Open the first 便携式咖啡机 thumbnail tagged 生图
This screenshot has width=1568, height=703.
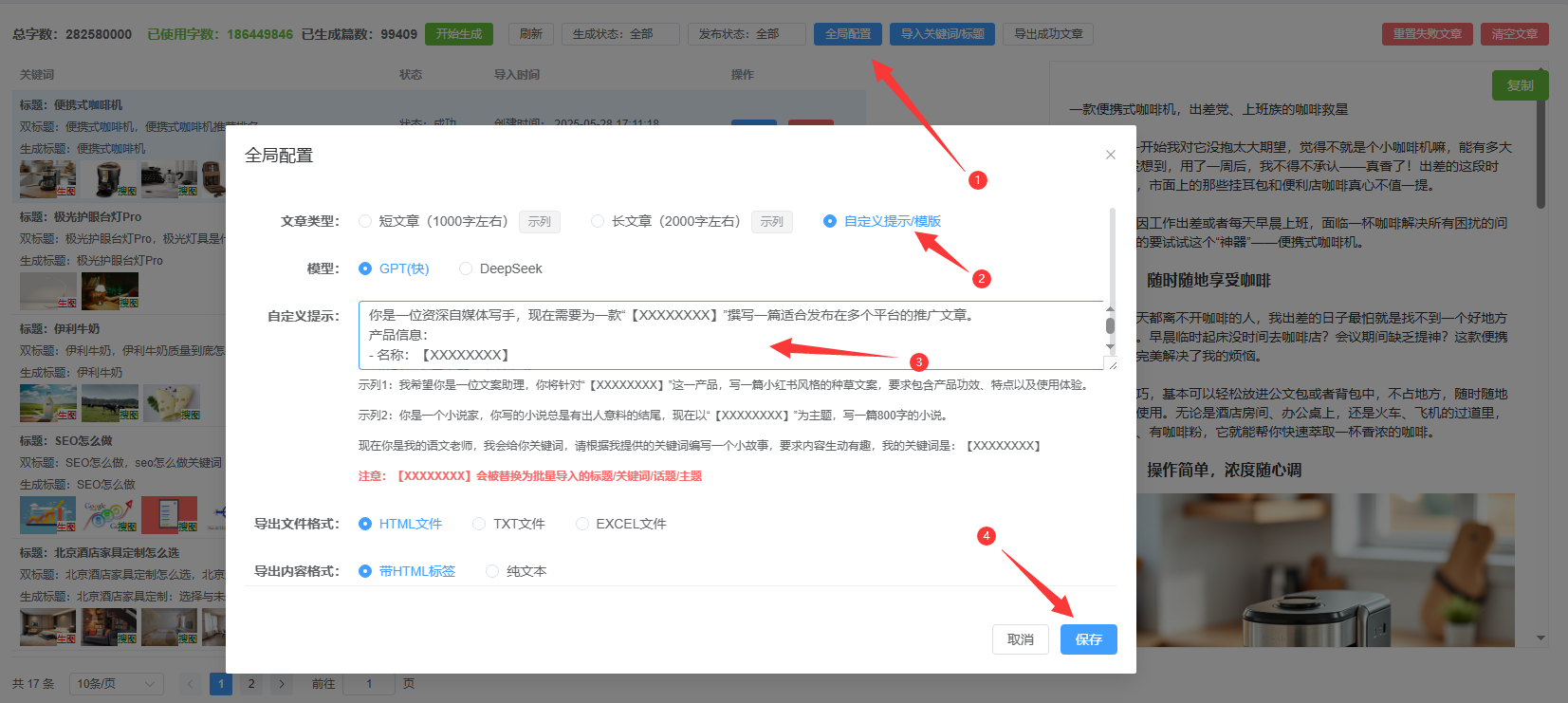pos(48,178)
